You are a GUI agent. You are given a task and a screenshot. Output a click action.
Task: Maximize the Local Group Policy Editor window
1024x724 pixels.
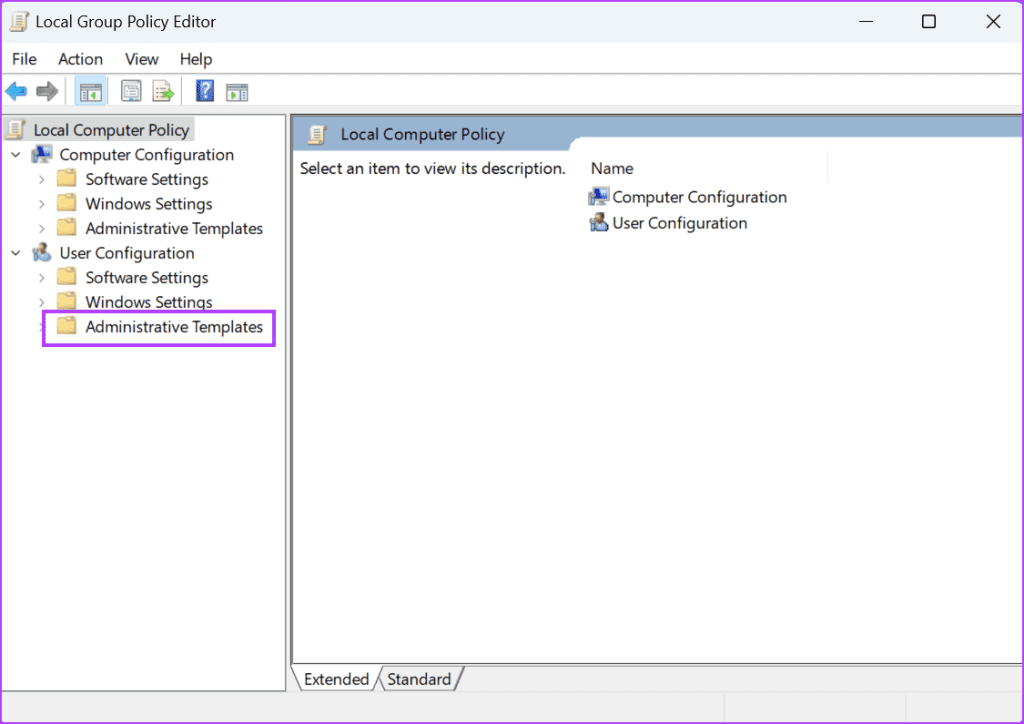929,22
